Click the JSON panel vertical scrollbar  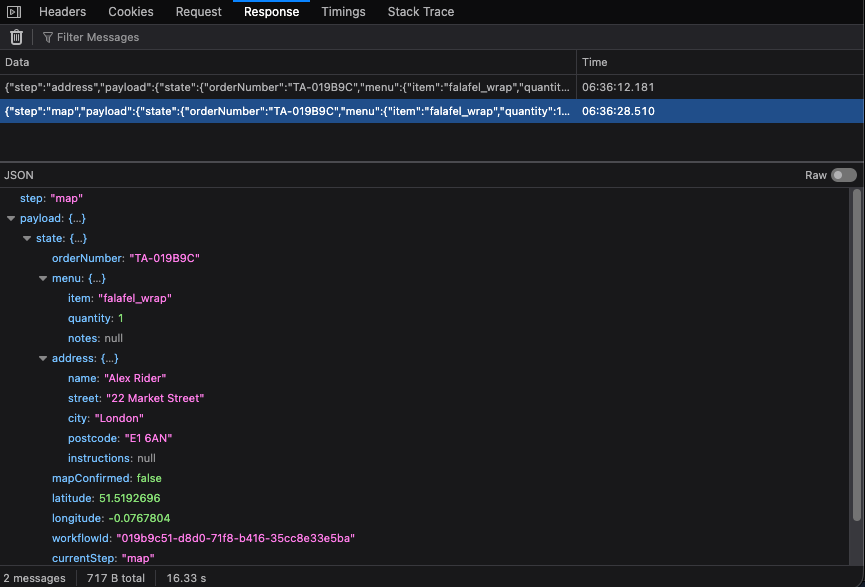pos(856,355)
